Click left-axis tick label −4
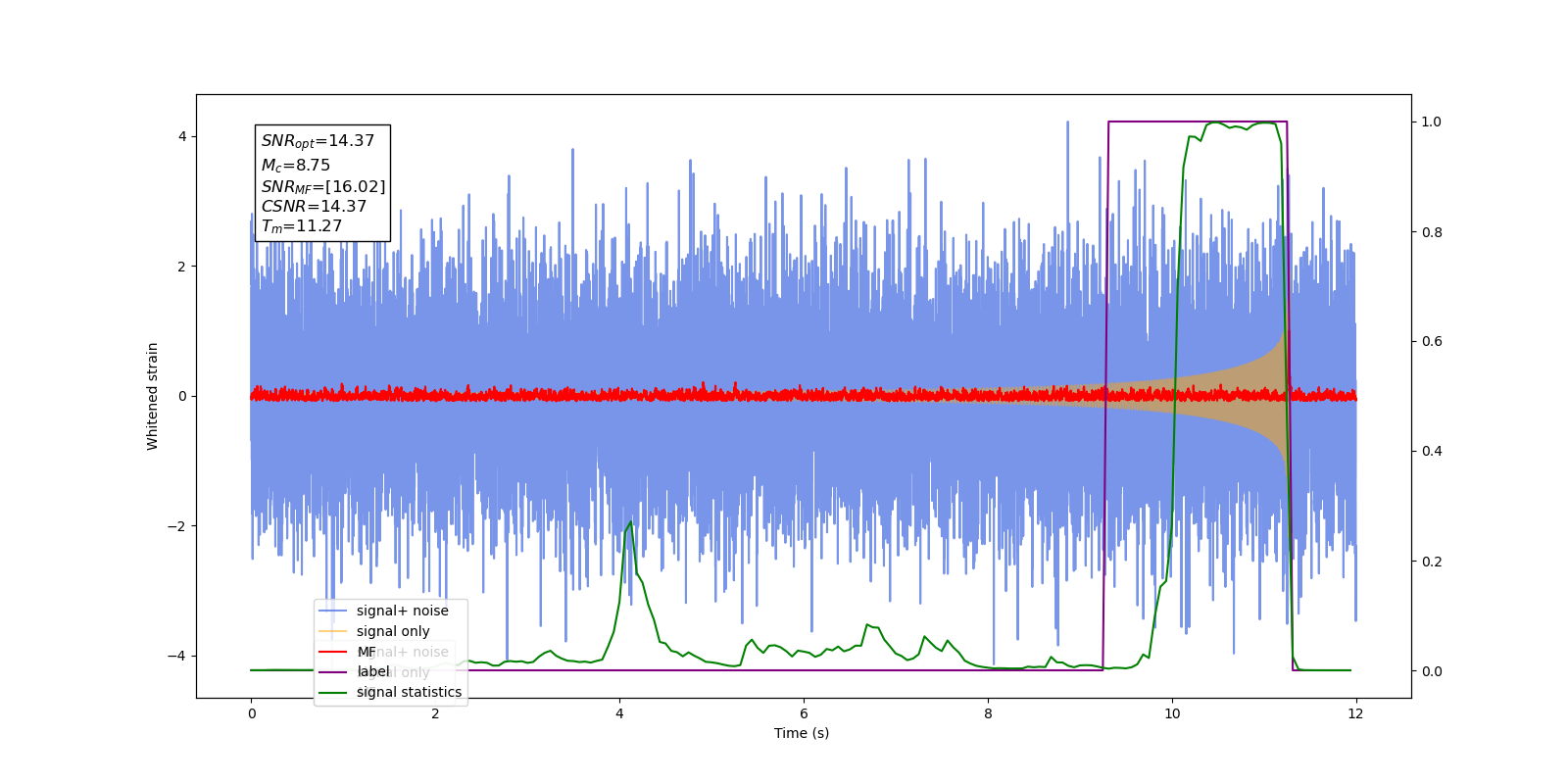 coord(177,656)
